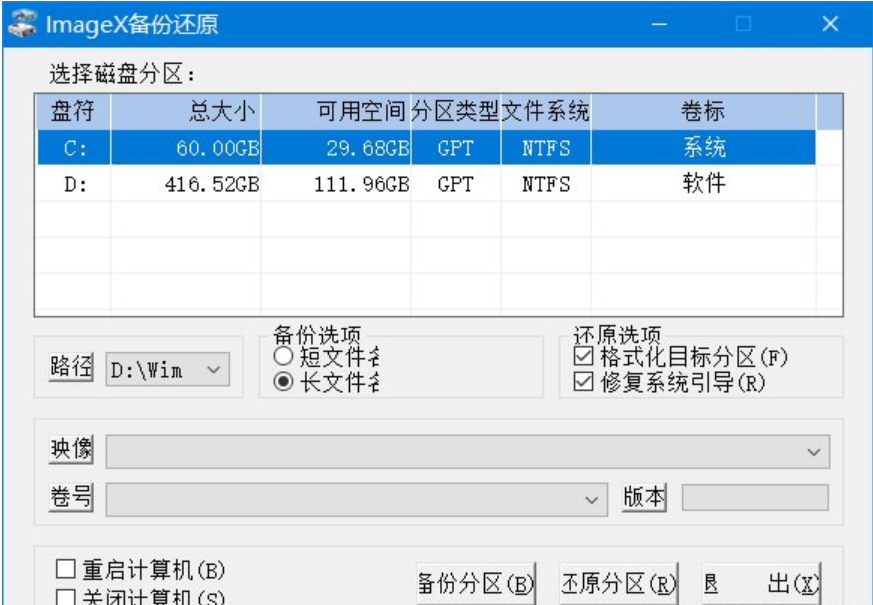The width and height of the screenshot is (873, 605).
Task: Expand the volume number combo box
Action: (356, 499)
